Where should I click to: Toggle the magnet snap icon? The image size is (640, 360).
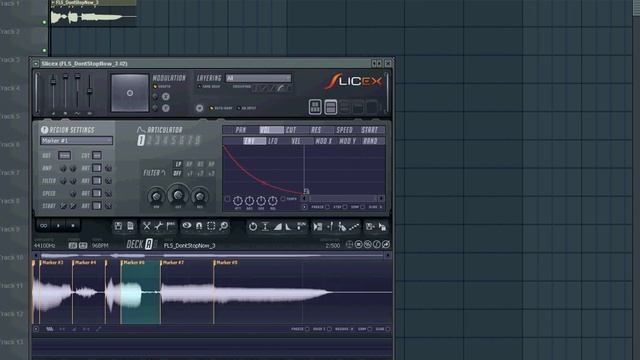point(199,226)
